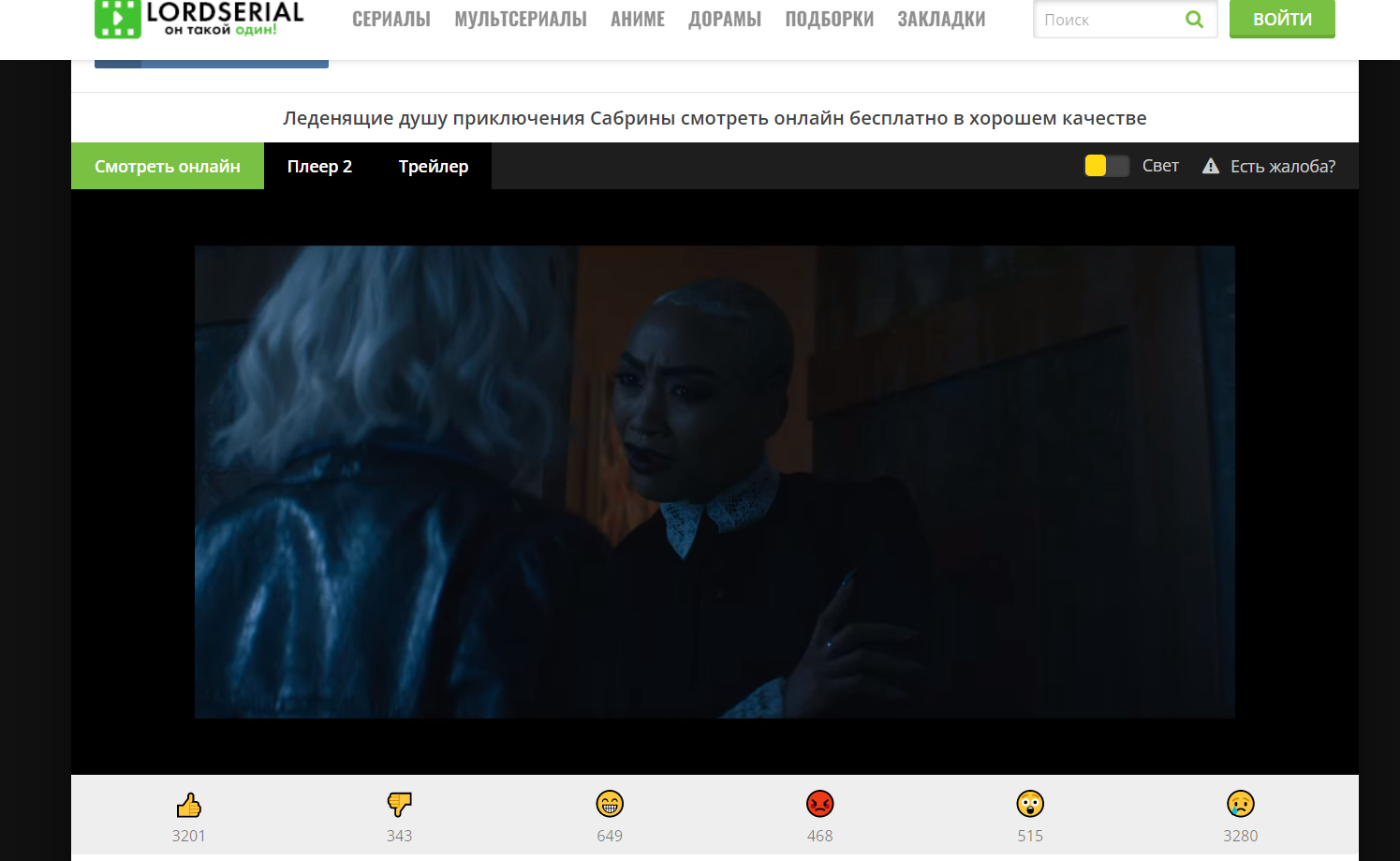The height and width of the screenshot is (861, 1400).
Task: Click the LordSerial logo
Action: tap(199, 19)
